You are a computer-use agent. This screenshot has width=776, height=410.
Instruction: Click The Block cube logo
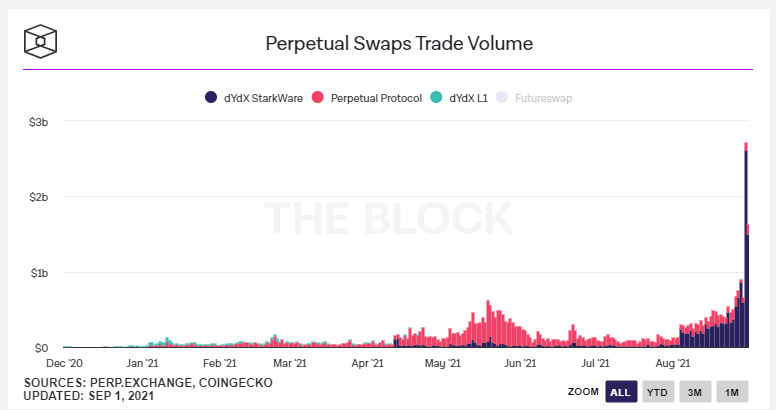(41, 42)
